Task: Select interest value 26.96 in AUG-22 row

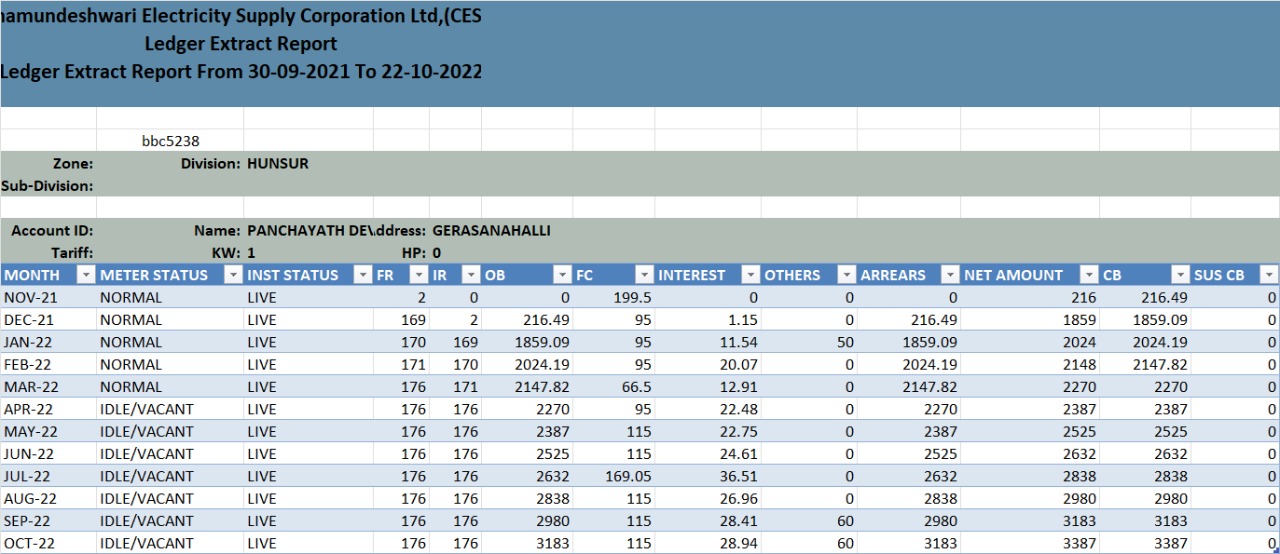Action: [x=708, y=498]
